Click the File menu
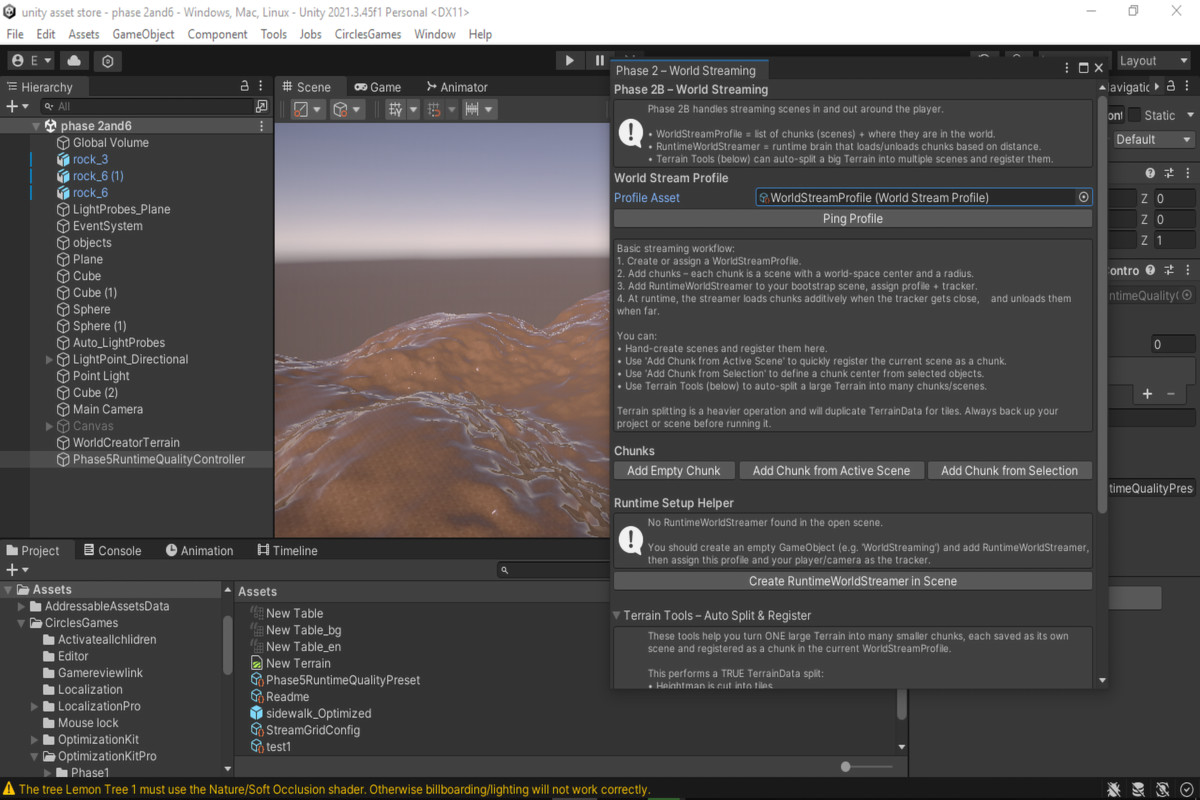The height and width of the screenshot is (800, 1200). 15,34
